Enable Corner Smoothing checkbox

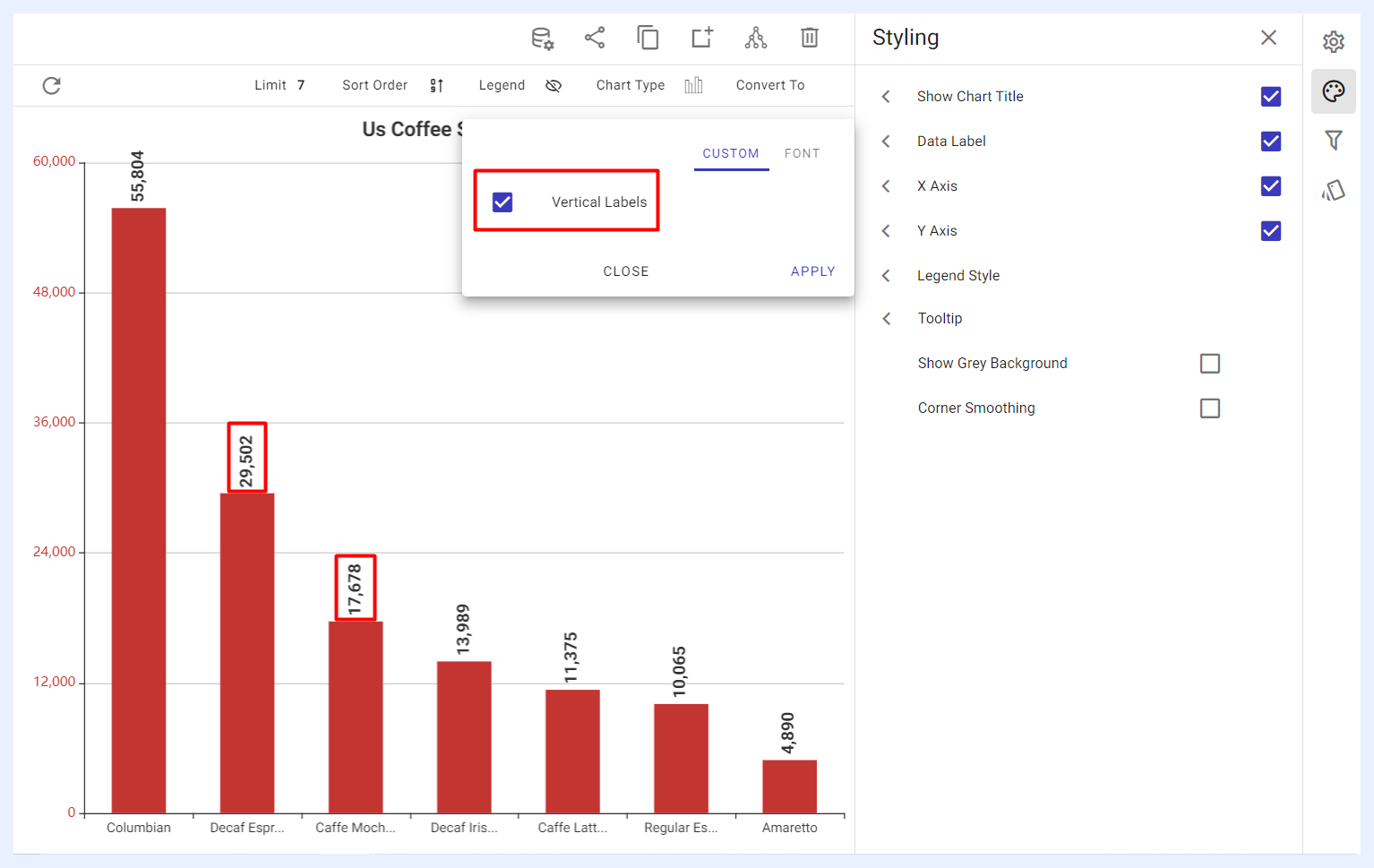[x=1210, y=408]
